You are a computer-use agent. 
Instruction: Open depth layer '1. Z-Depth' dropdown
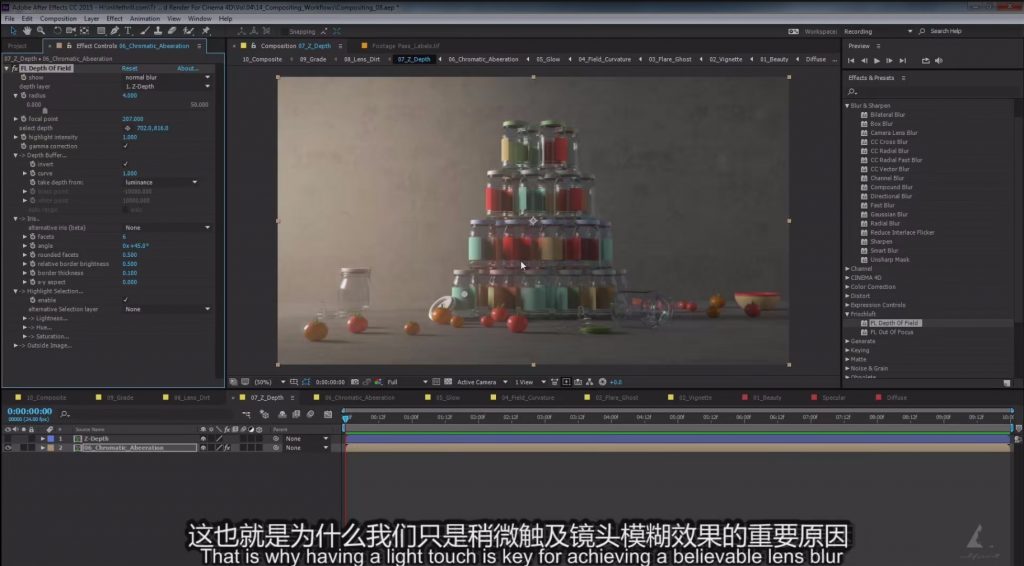167,86
